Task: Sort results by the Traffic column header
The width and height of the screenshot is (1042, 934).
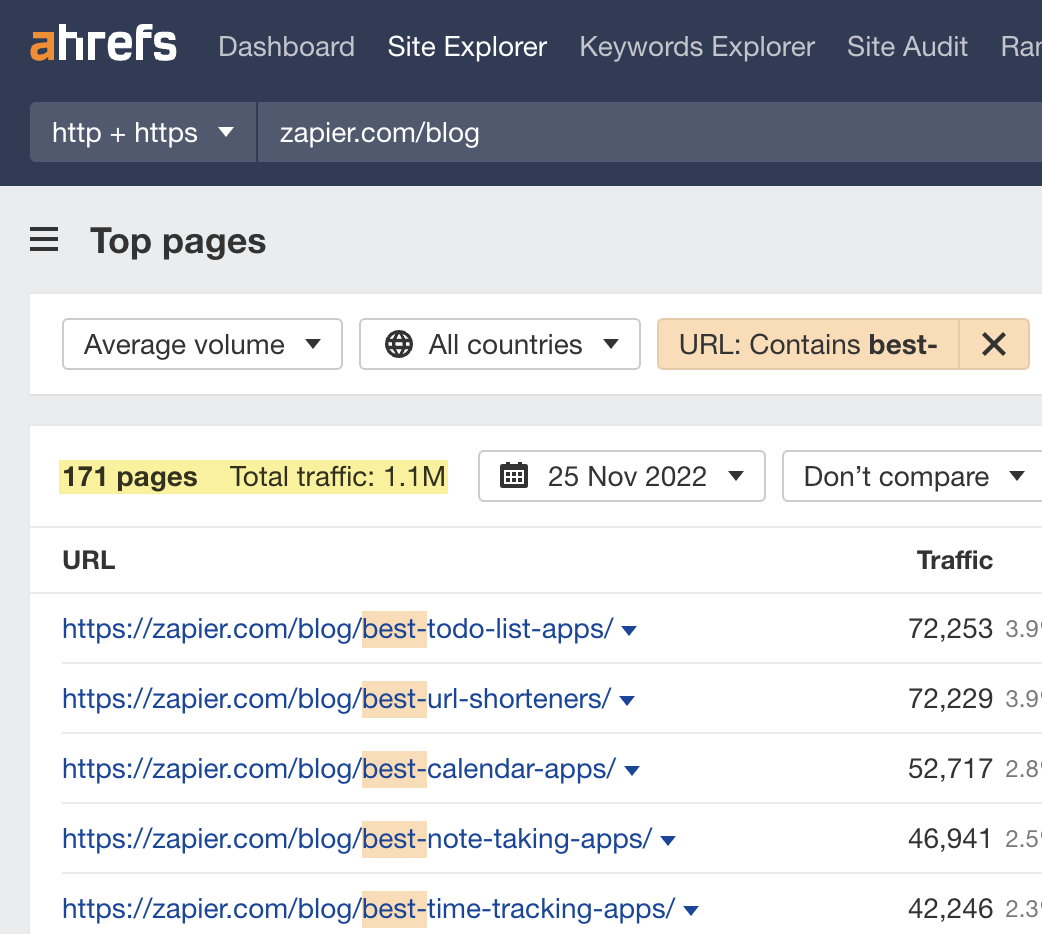Action: [954, 560]
